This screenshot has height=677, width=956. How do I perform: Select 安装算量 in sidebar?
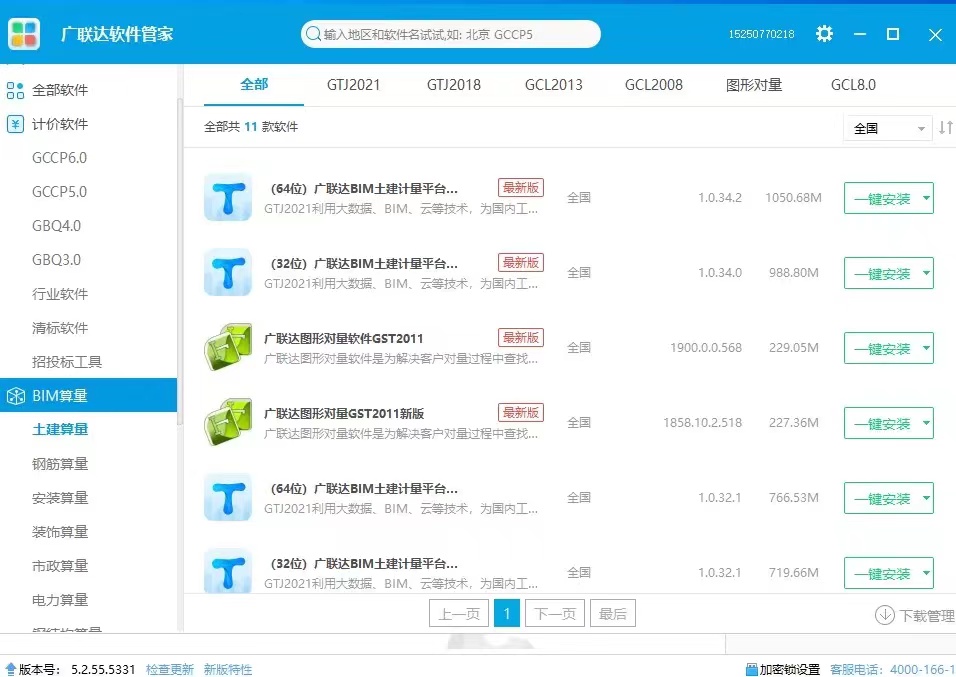(x=60, y=498)
